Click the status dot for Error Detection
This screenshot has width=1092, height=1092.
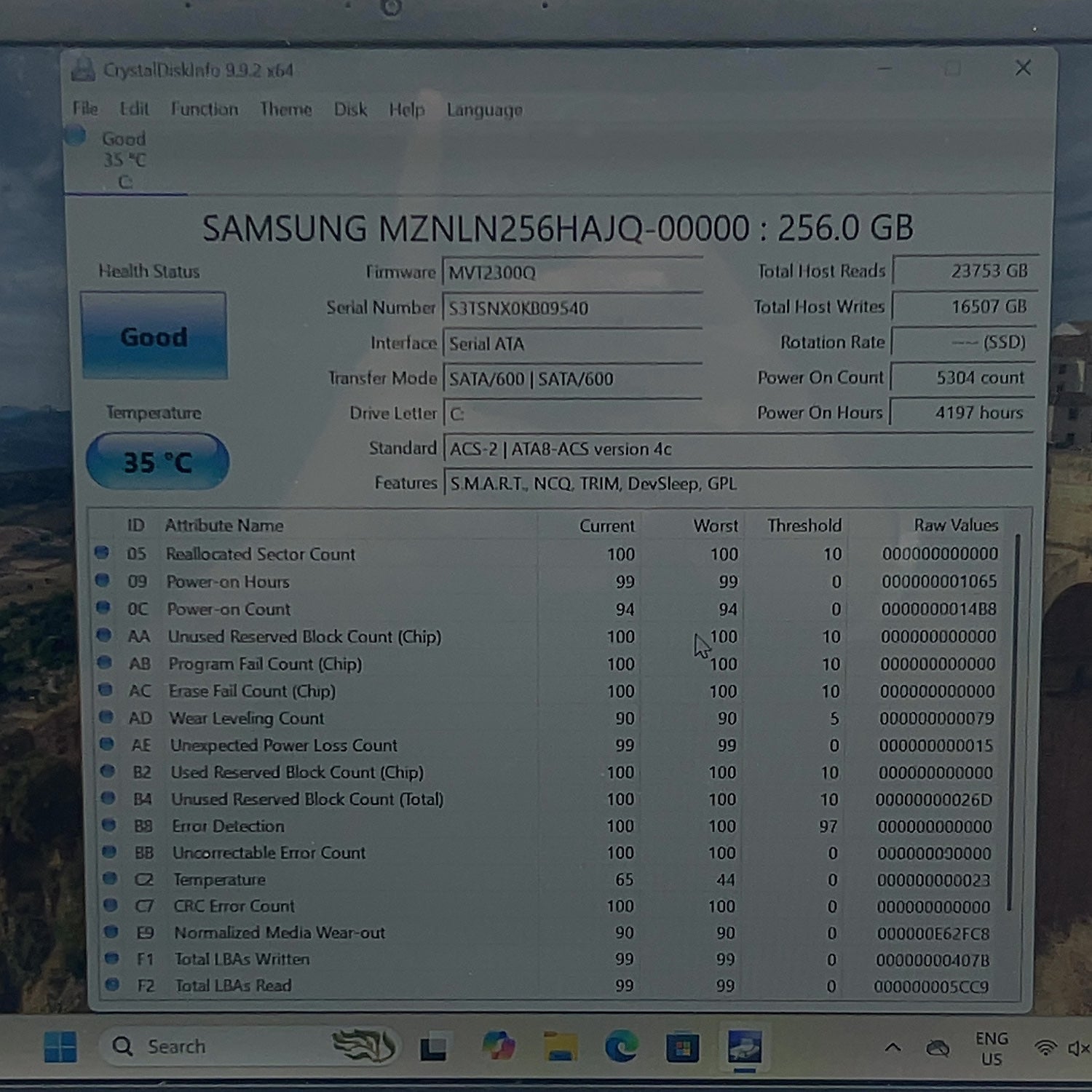point(109,825)
